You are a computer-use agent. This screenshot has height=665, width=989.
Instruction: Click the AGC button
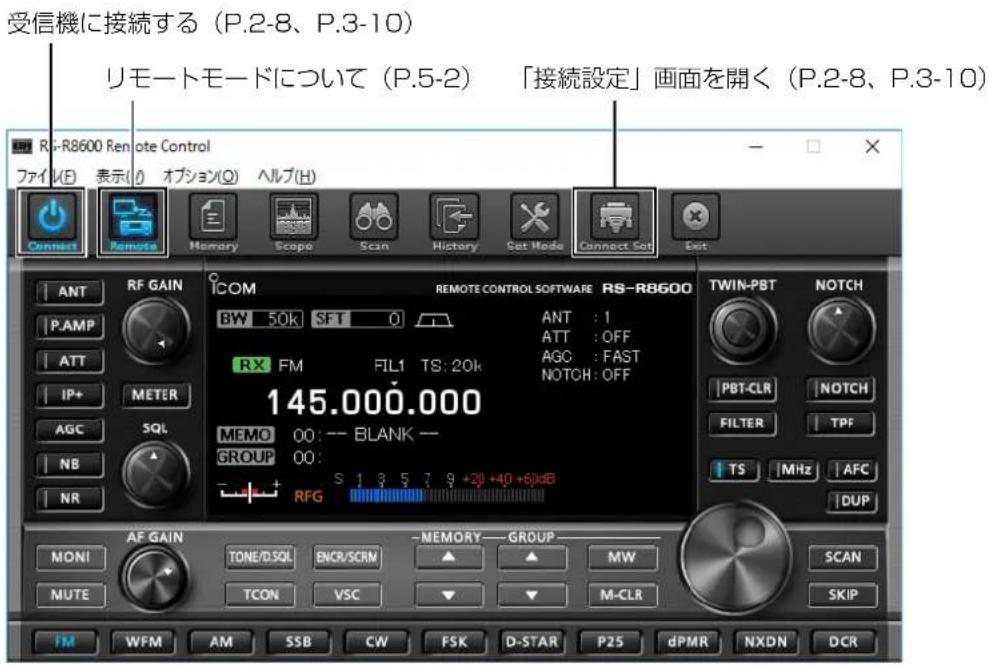pos(69,430)
